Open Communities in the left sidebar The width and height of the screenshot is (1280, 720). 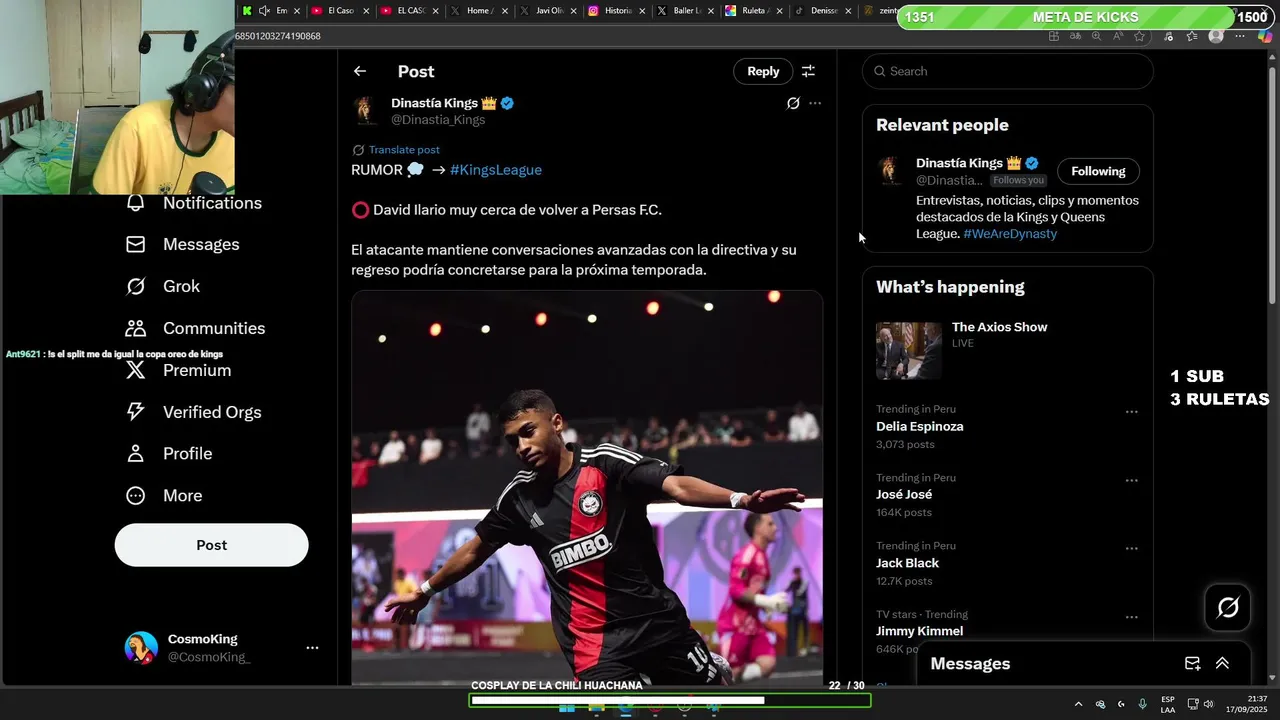[195, 328]
